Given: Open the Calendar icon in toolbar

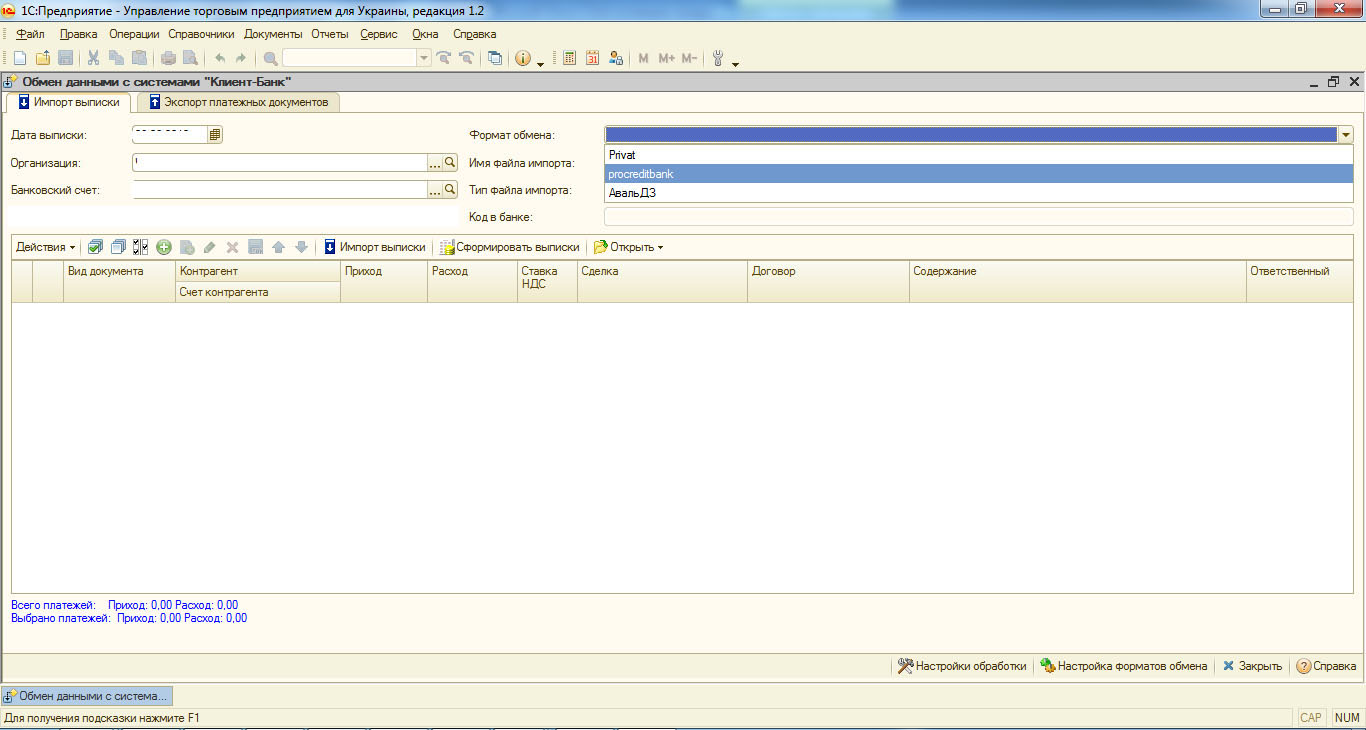Looking at the screenshot, I should click(x=592, y=59).
